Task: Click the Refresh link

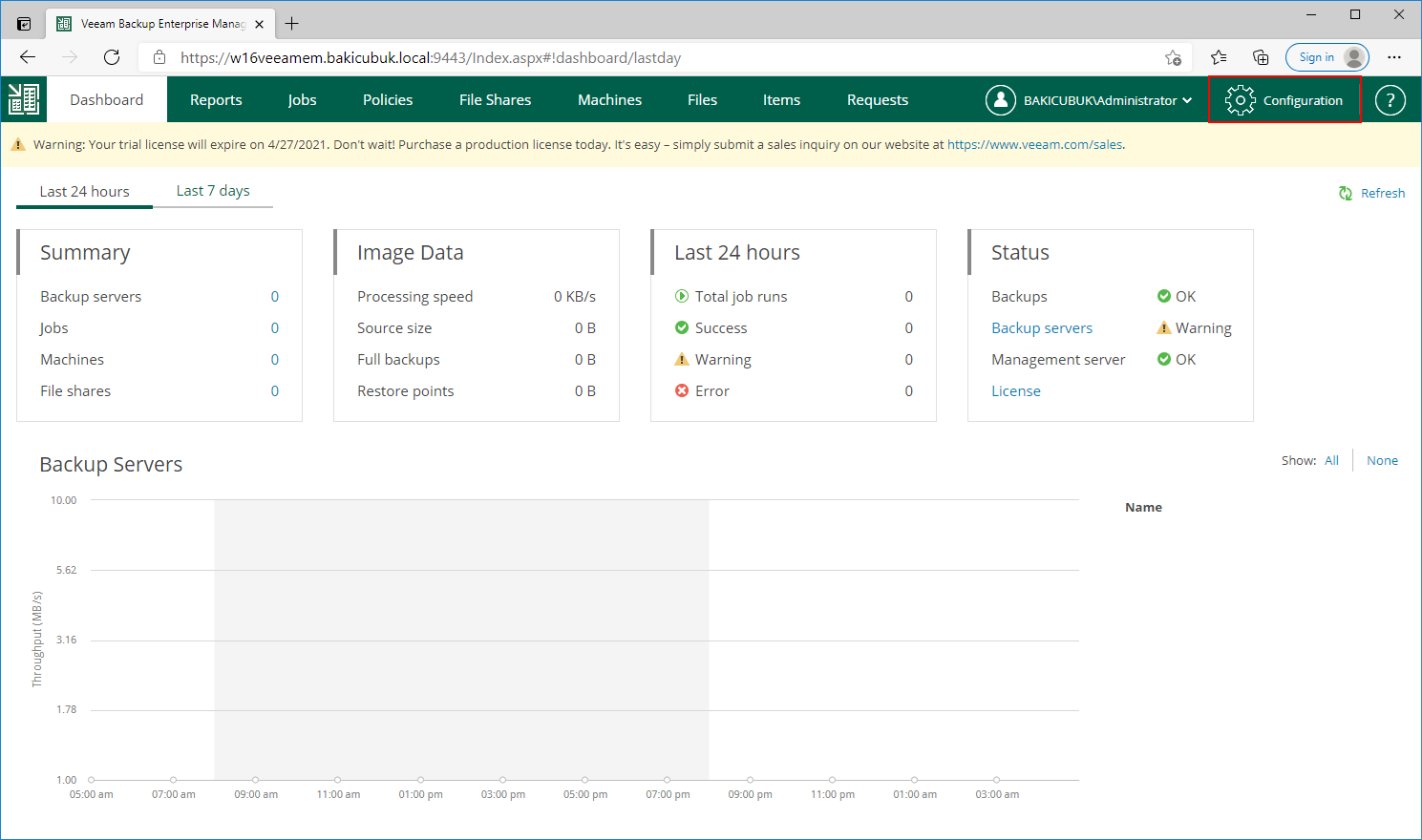Action: click(1383, 193)
